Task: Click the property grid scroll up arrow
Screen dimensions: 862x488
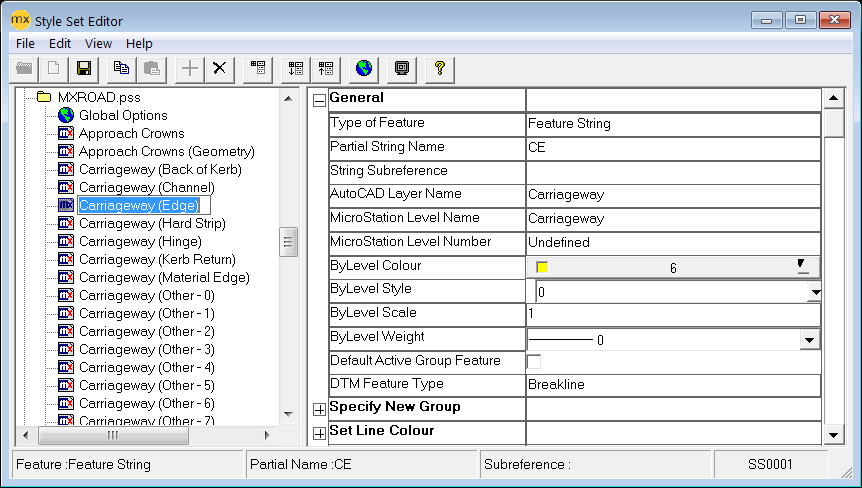Action: 833,98
